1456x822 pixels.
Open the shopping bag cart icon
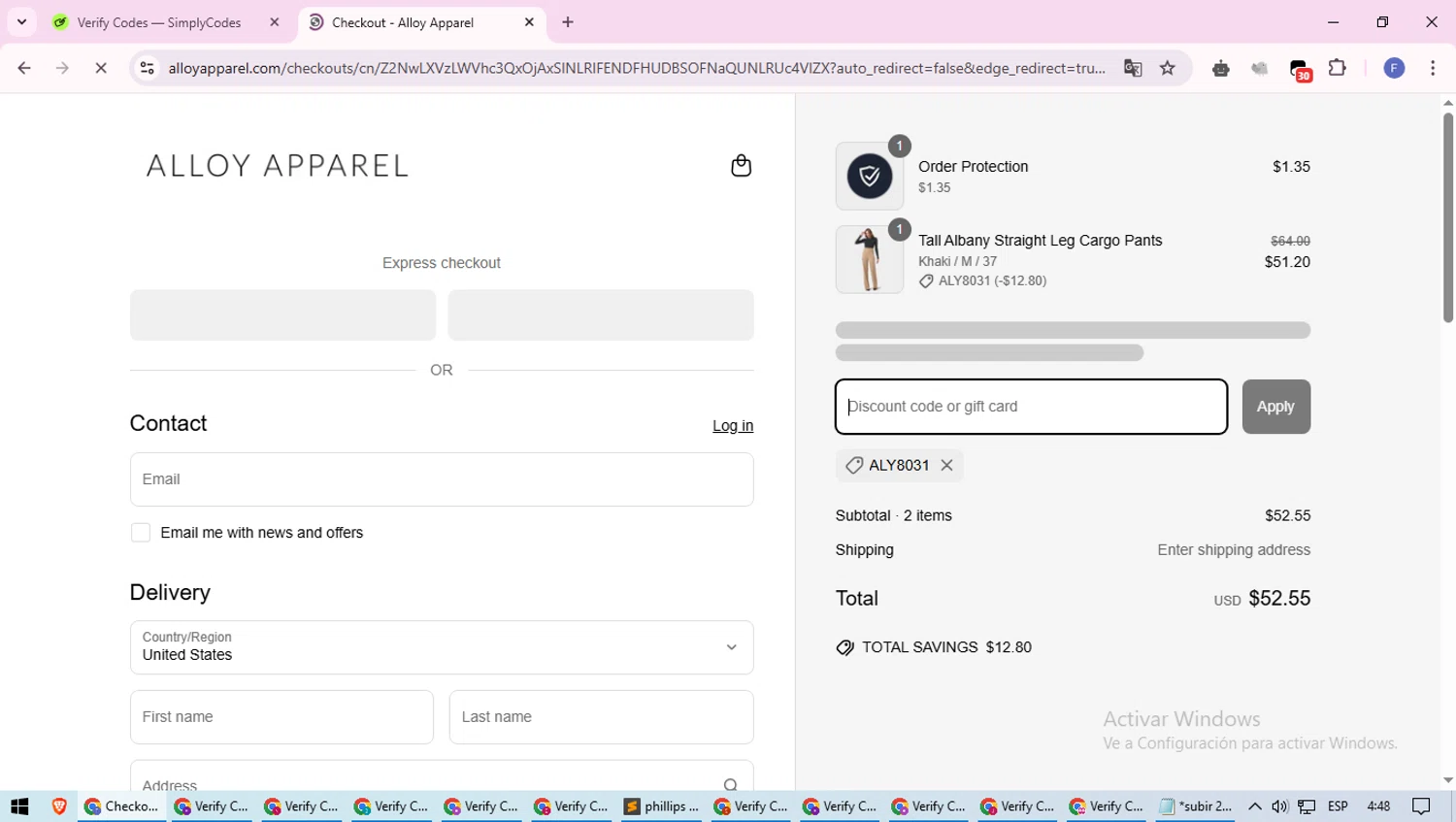coord(741,166)
